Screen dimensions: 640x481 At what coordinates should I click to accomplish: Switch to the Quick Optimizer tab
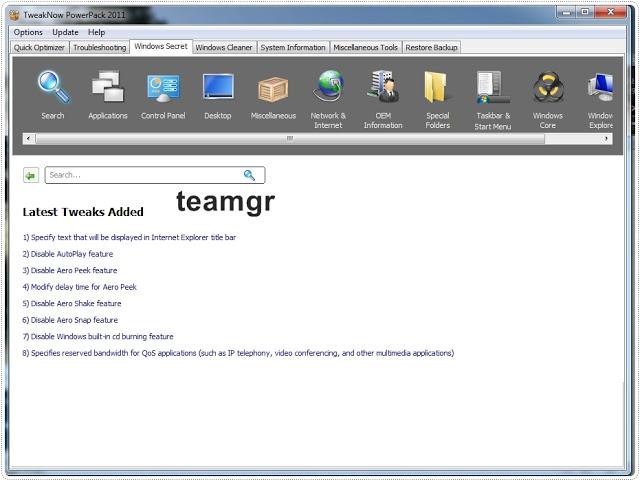[39, 47]
